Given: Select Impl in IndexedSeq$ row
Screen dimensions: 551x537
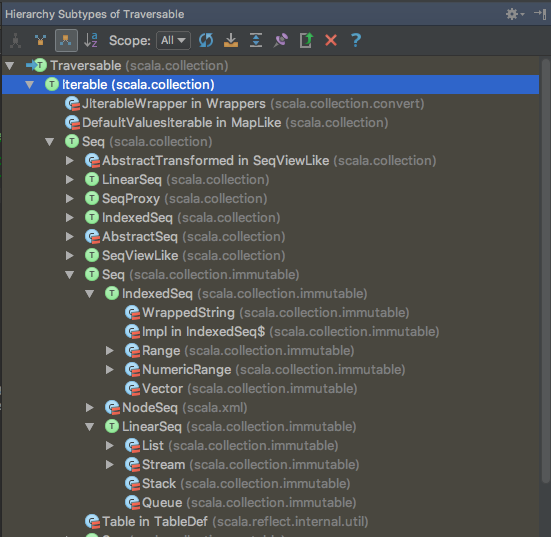Looking at the screenshot, I should pyautogui.click(x=270, y=332).
